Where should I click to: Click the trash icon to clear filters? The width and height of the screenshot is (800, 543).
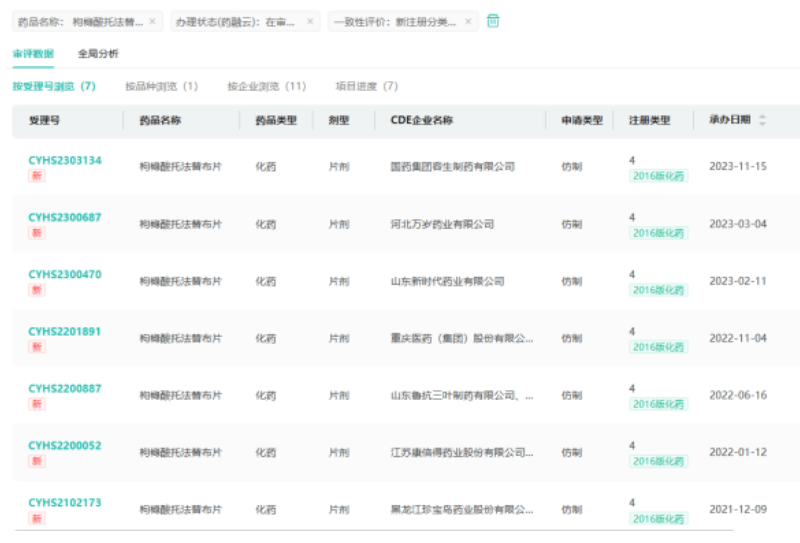click(x=493, y=21)
